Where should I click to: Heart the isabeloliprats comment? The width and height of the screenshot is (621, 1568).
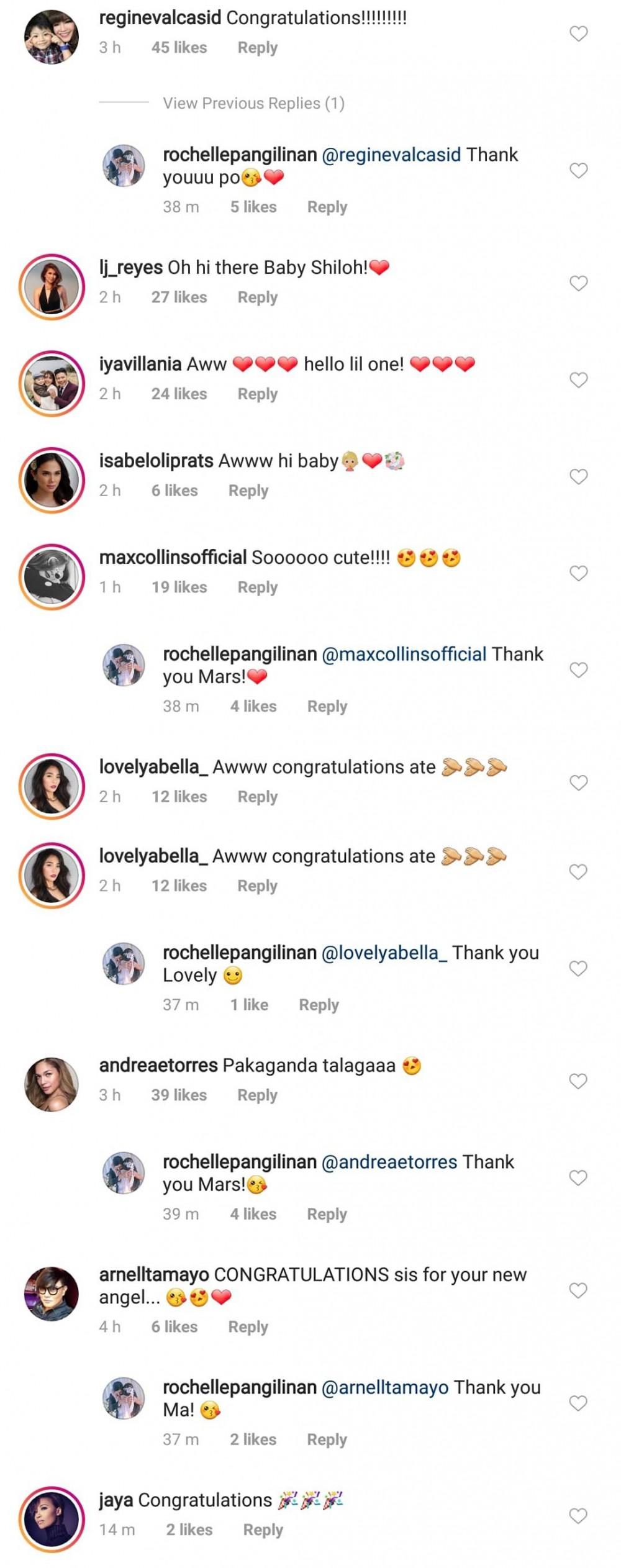click(578, 476)
